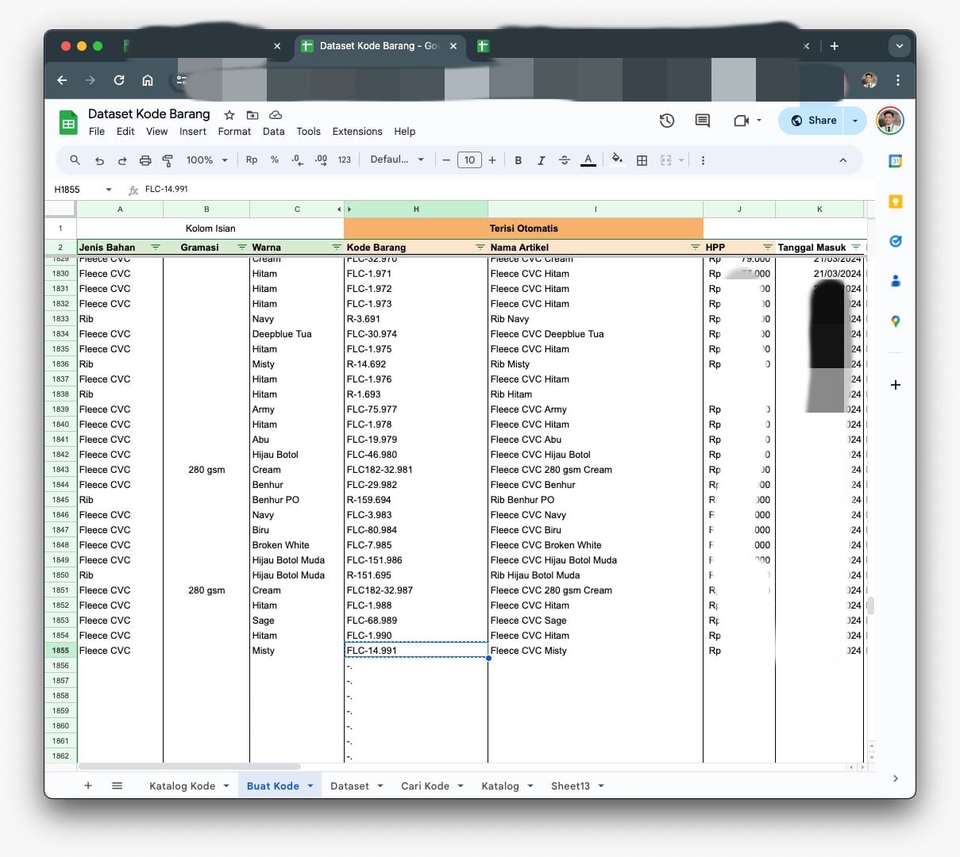Open the comments panel icon
Image resolution: width=960 pixels, height=857 pixels.
tap(701, 120)
